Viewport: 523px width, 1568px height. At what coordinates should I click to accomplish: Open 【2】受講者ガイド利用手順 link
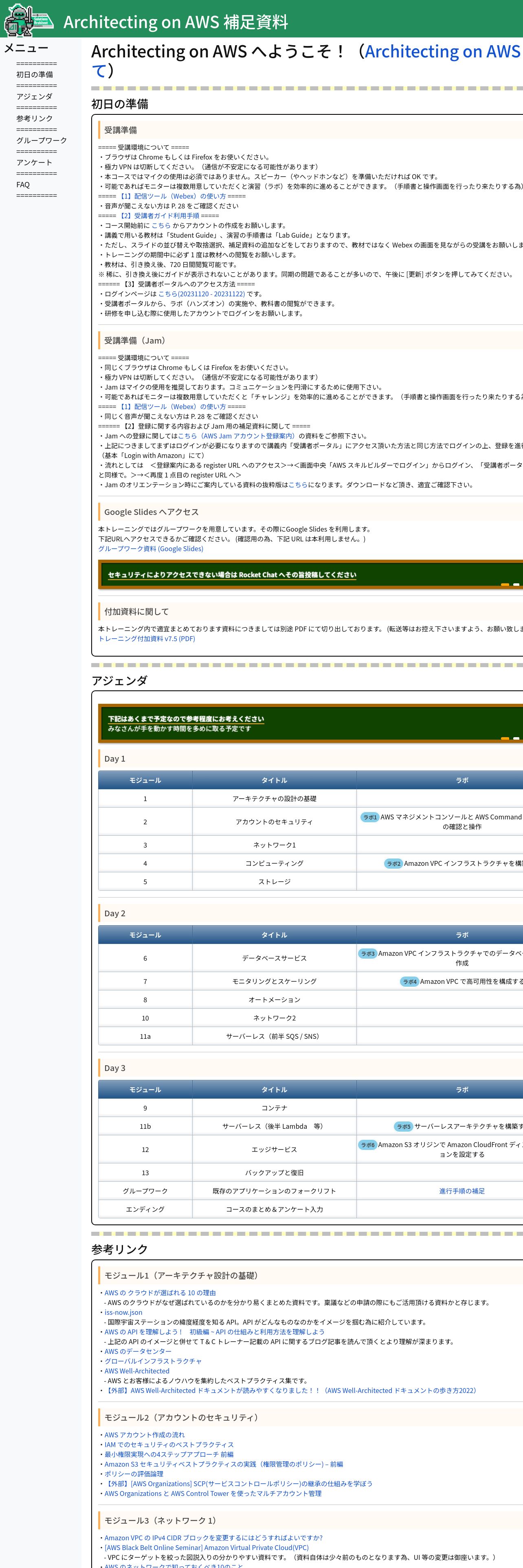pyautogui.click(x=158, y=215)
